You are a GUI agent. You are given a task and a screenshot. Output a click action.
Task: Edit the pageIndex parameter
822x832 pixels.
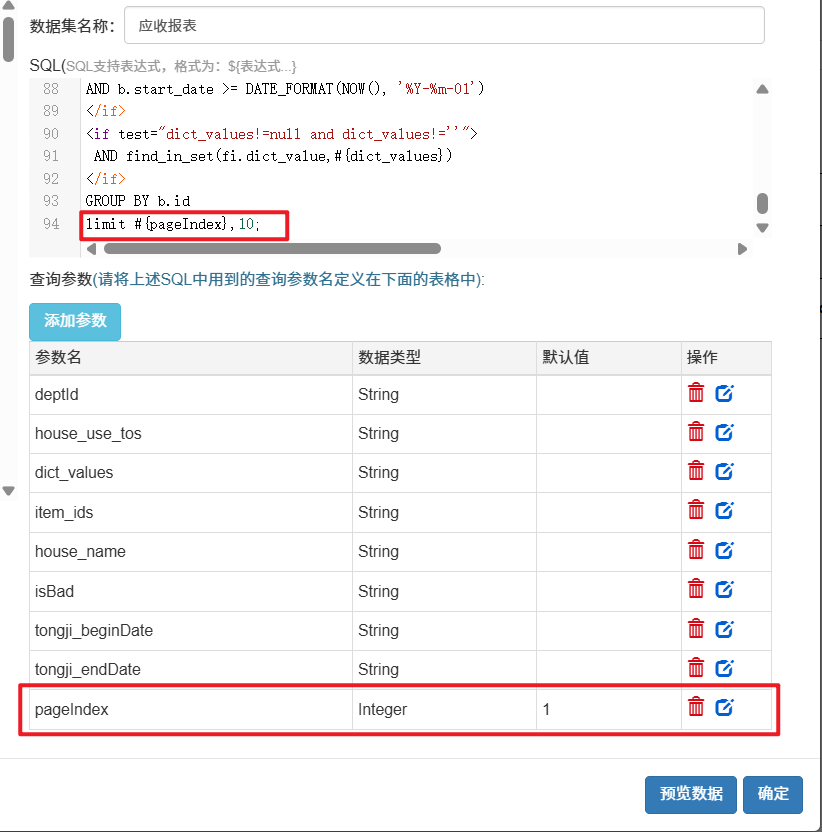pos(724,707)
